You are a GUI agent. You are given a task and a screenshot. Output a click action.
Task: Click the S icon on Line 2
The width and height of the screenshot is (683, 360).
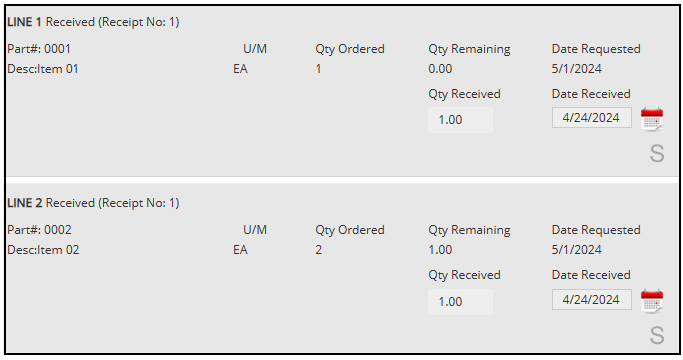[657, 335]
